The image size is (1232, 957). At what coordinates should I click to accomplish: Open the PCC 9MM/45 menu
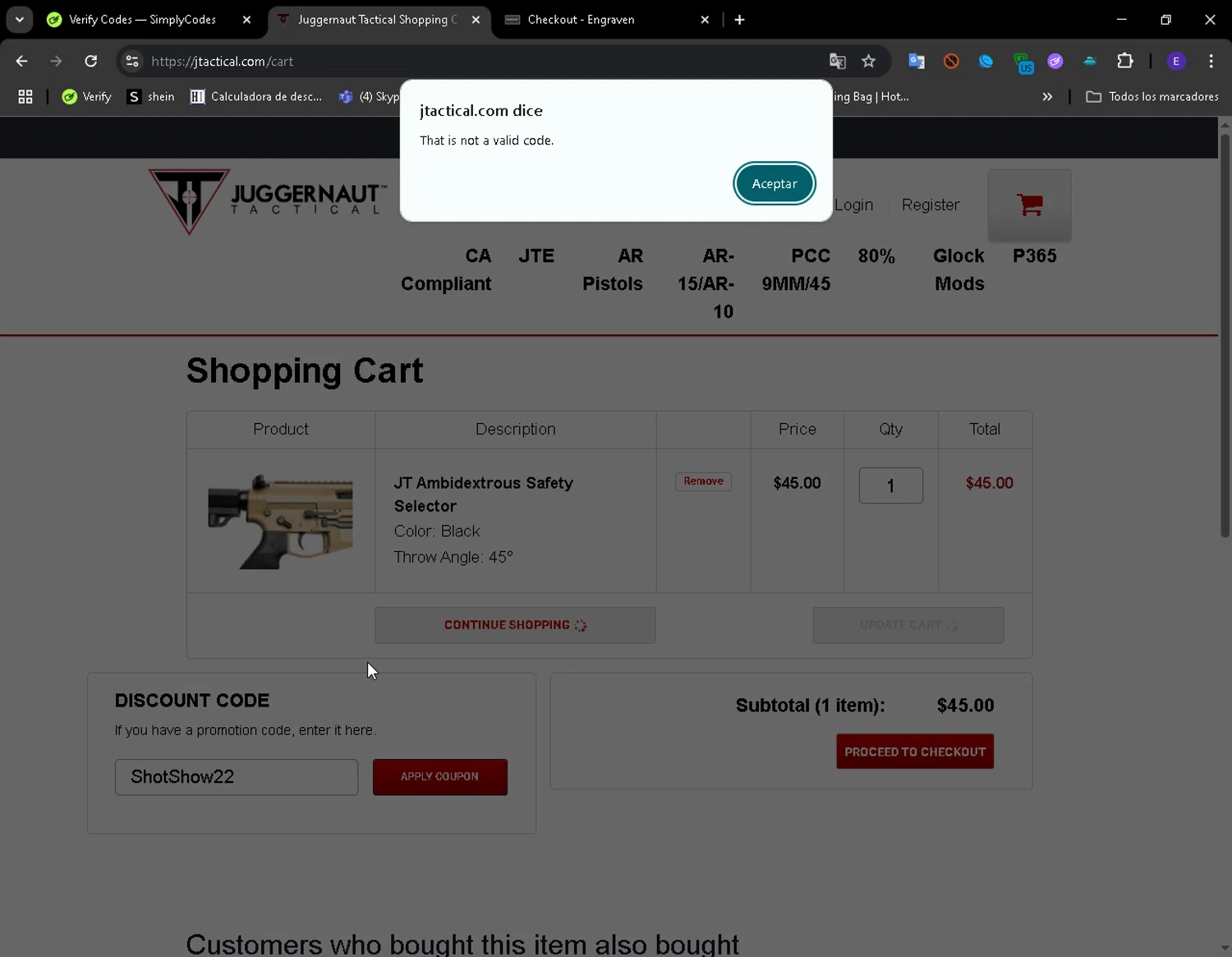coord(796,269)
